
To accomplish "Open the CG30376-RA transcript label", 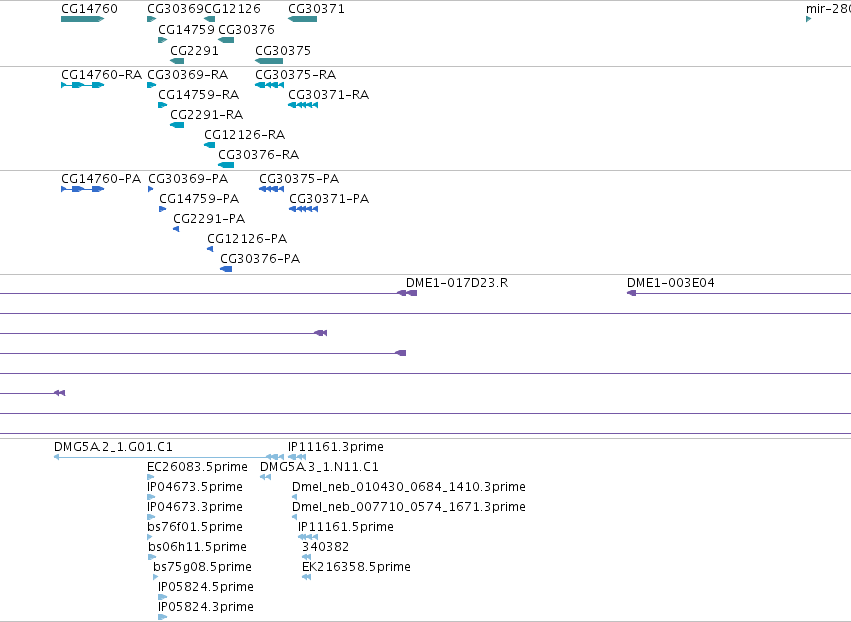I will click(258, 155).
